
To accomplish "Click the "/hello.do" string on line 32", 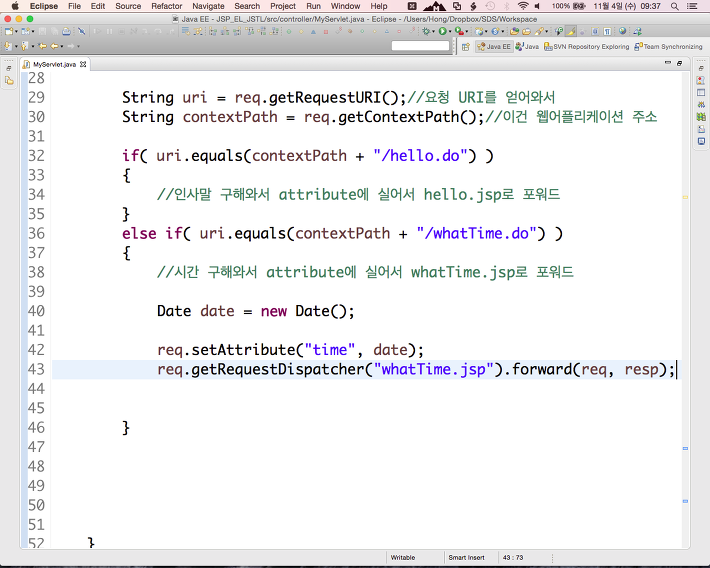I will (x=420, y=156).
